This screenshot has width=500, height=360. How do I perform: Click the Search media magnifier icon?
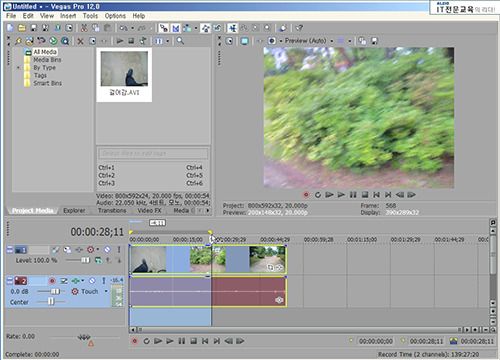(180, 41)
